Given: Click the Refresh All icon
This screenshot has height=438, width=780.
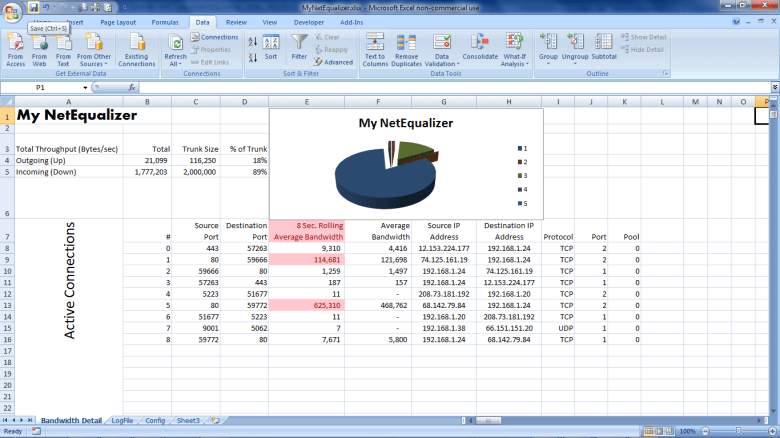Looking at the screenshot, I should (x=176, y=47).
